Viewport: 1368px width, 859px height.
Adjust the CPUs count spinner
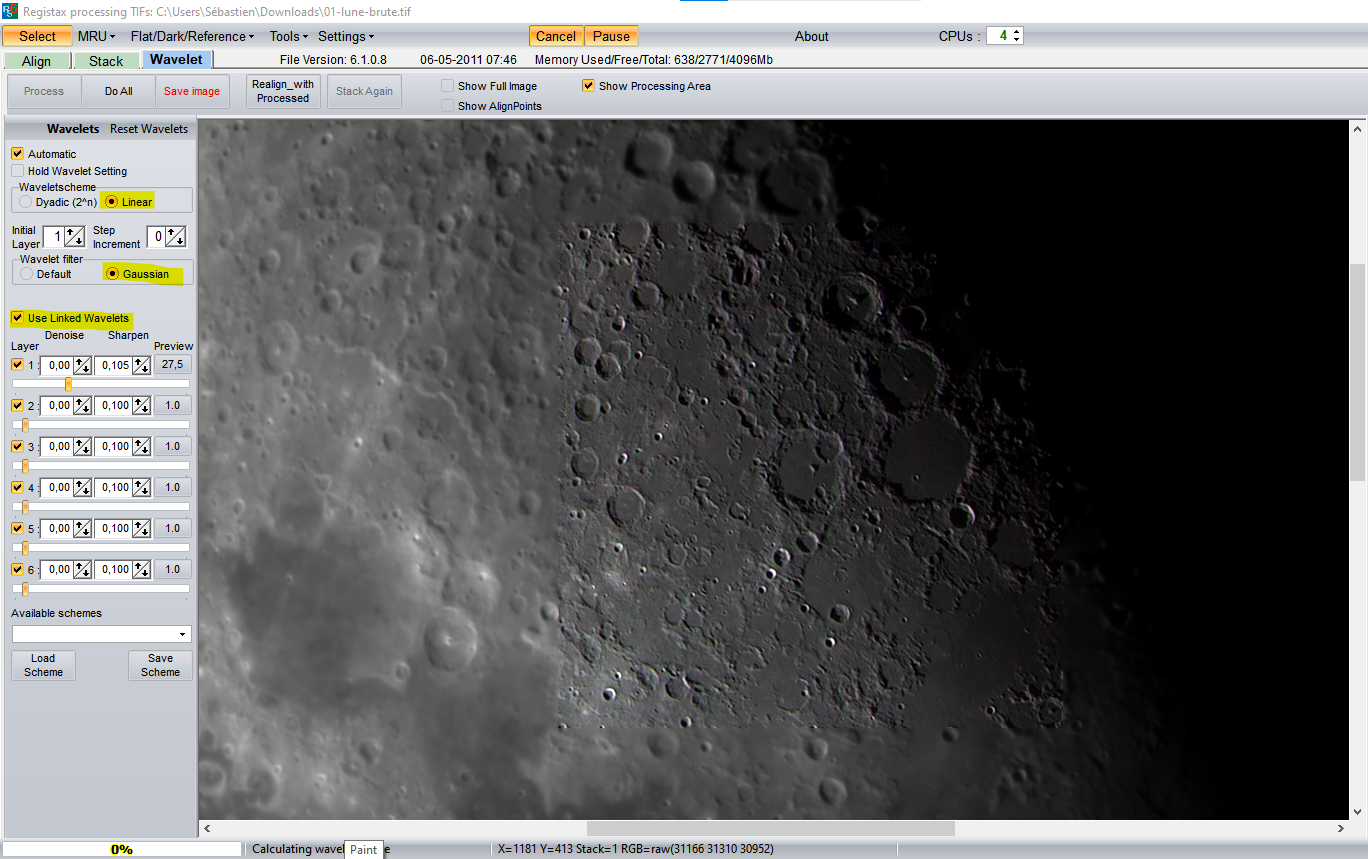(1016, 36)
